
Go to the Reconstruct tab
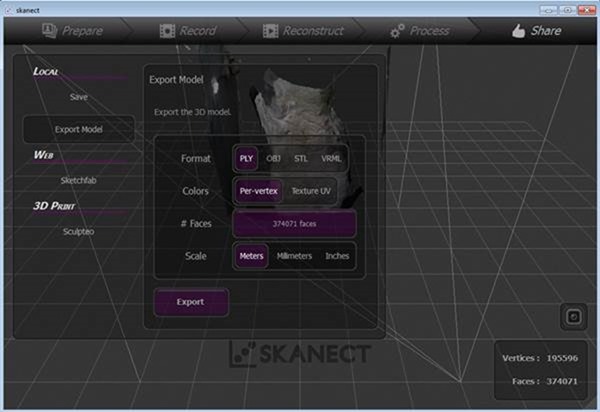coord(303,31)
